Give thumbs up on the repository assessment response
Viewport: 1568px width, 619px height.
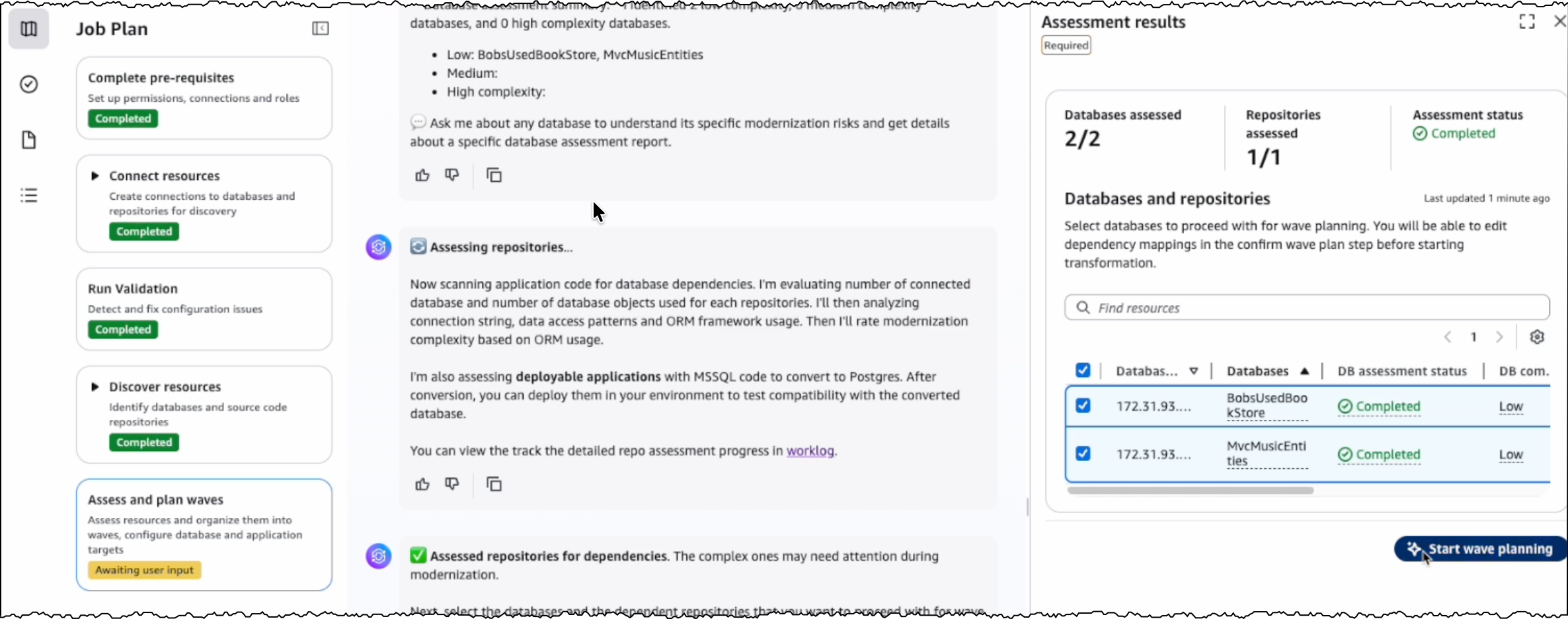[422, 484]
